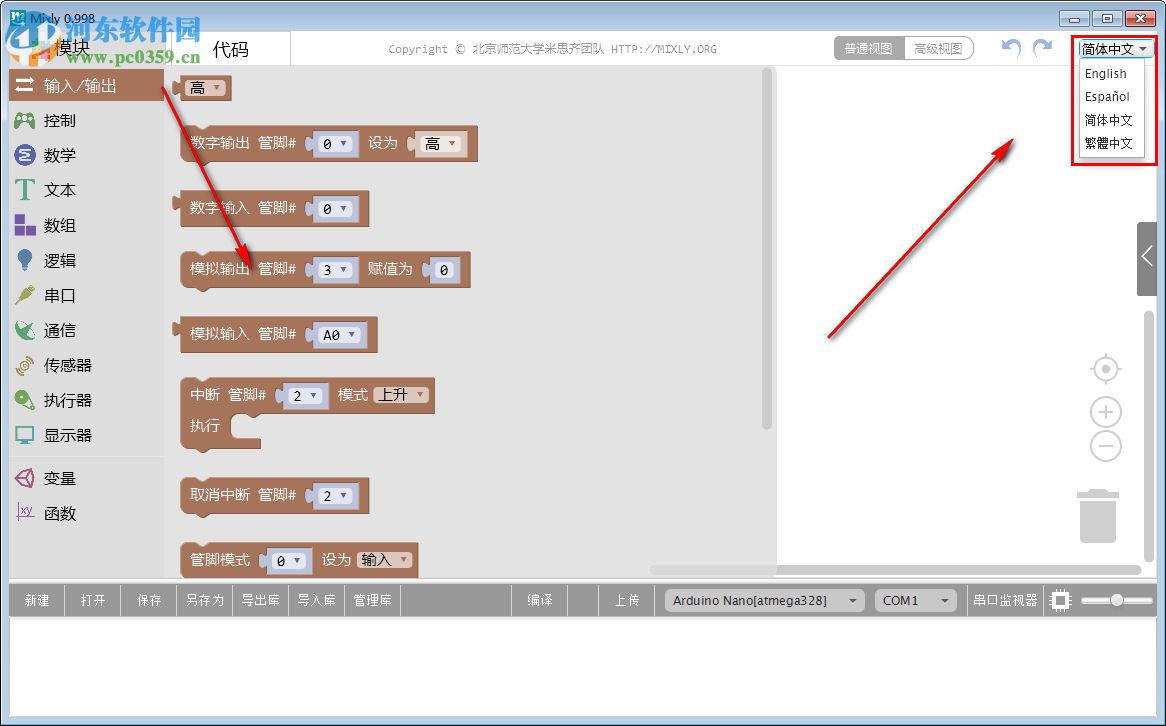The height and width of the screenshot is (726, 1166).
Task: Select 简体中文 from the language menu
Action: click(1110, 120)
